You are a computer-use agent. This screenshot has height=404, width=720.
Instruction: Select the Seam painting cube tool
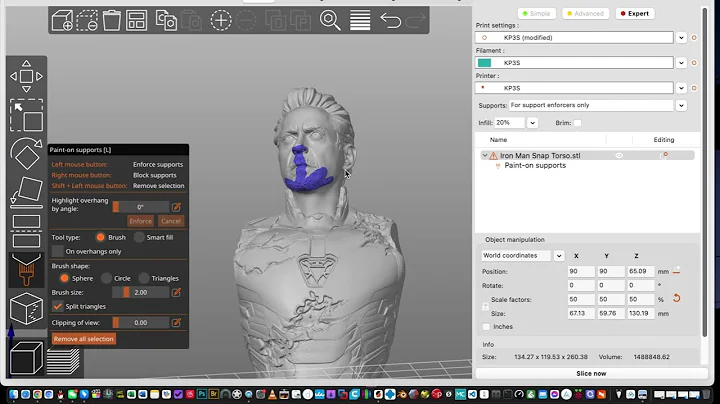tap(26, 309)
